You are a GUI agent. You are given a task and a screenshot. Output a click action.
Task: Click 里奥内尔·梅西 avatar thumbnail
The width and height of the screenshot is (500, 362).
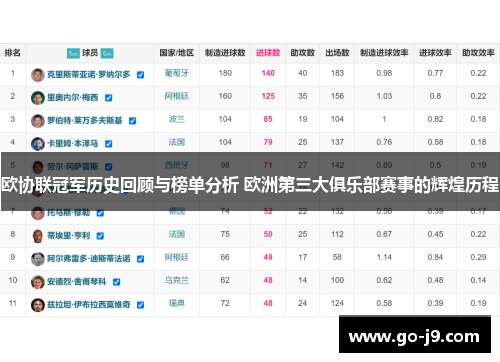[x=38, y=98]
